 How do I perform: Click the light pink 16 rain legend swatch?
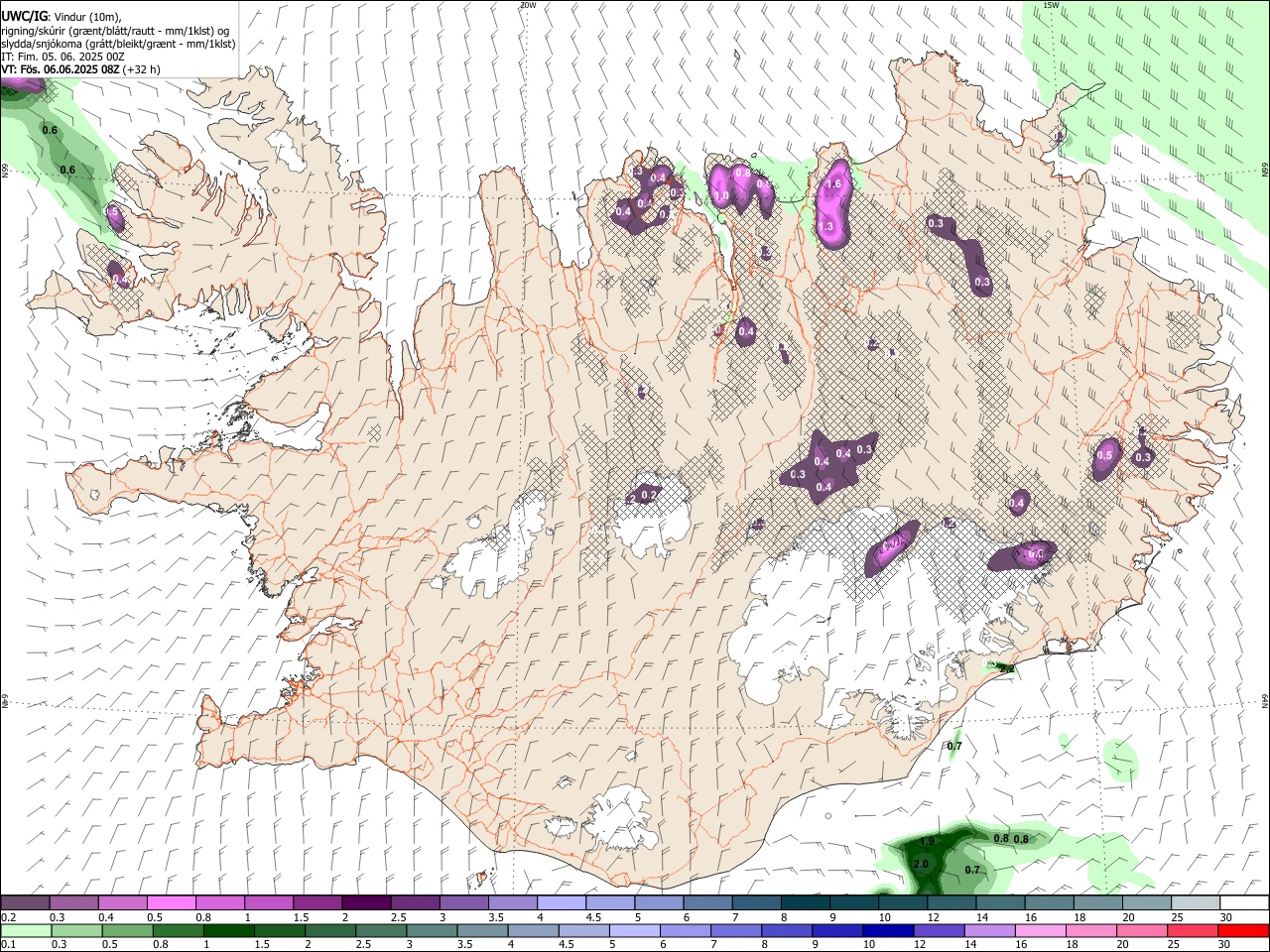1039,930
